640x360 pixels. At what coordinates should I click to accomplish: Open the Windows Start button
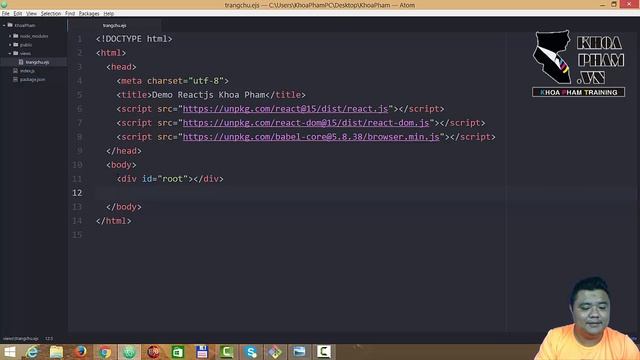9,352
